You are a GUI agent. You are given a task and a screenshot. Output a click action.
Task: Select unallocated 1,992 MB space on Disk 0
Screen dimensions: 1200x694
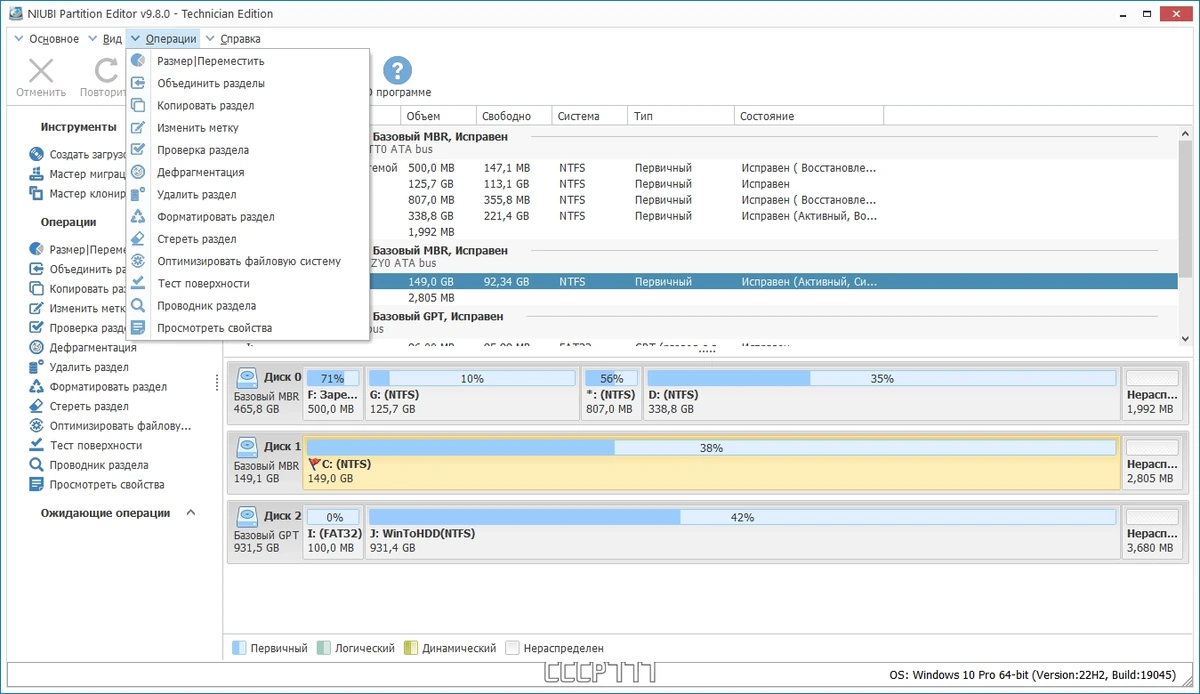[1152, 393]
